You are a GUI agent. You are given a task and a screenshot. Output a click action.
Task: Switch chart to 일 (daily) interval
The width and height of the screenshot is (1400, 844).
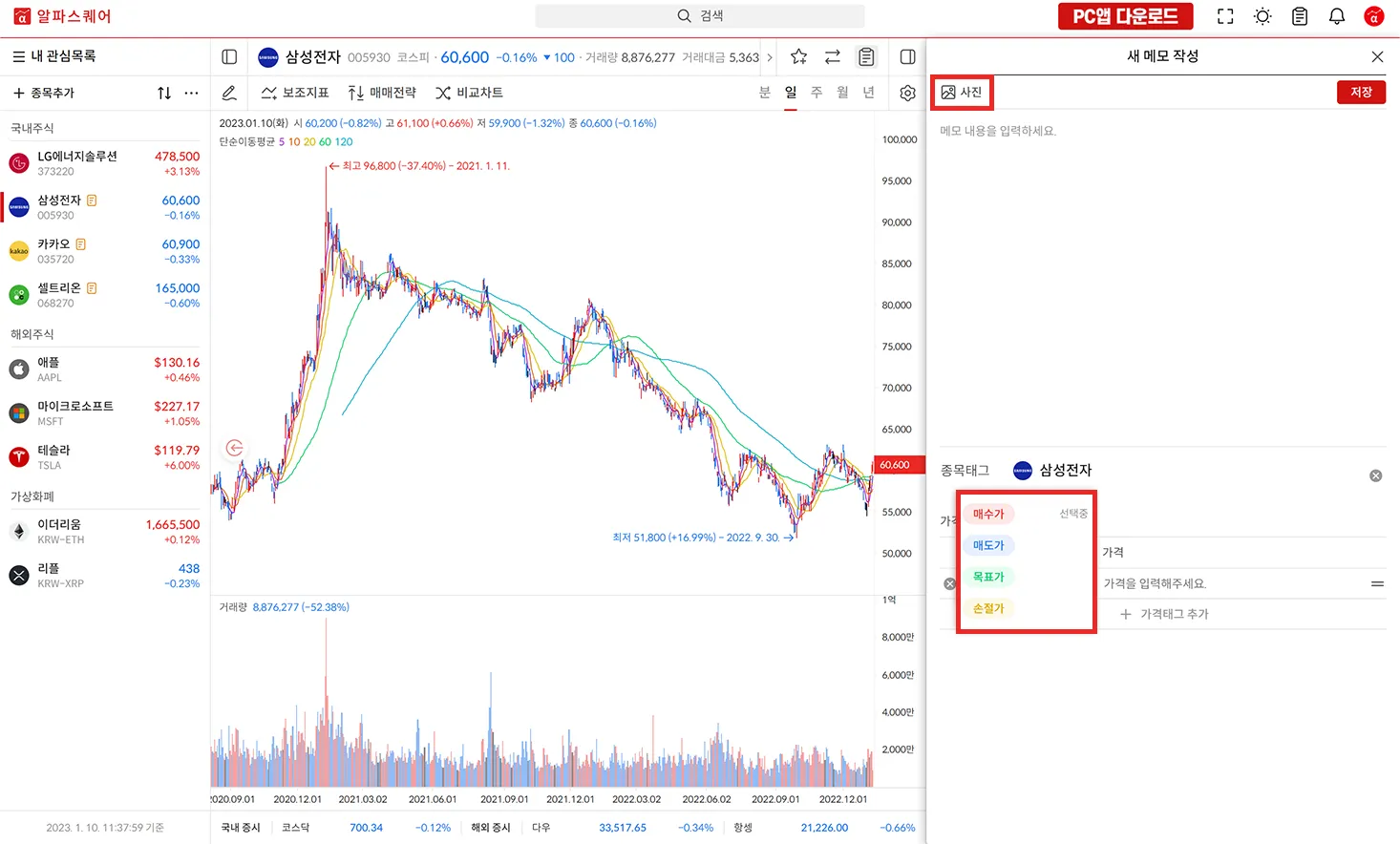coord(791,93)
